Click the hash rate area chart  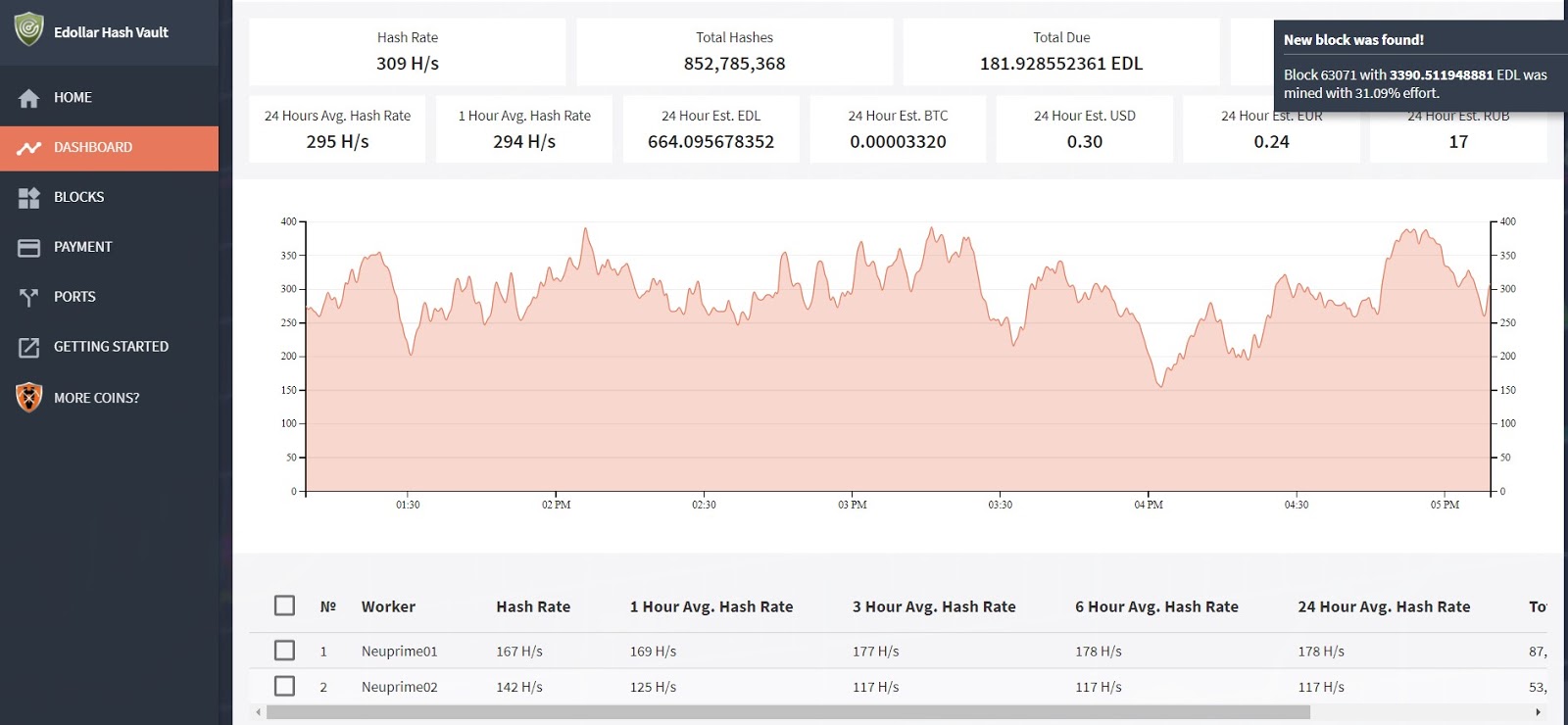(x=898, y=358)
